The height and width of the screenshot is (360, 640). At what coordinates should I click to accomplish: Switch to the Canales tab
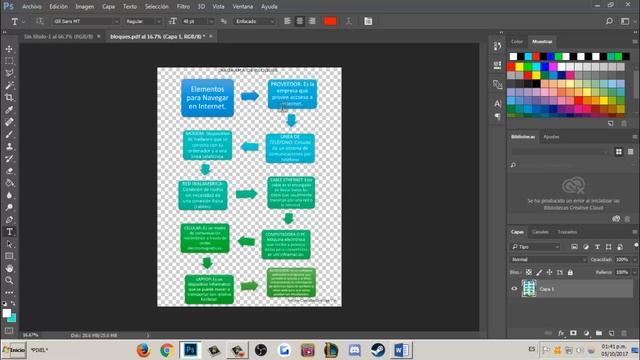click(x=540, y=232)
